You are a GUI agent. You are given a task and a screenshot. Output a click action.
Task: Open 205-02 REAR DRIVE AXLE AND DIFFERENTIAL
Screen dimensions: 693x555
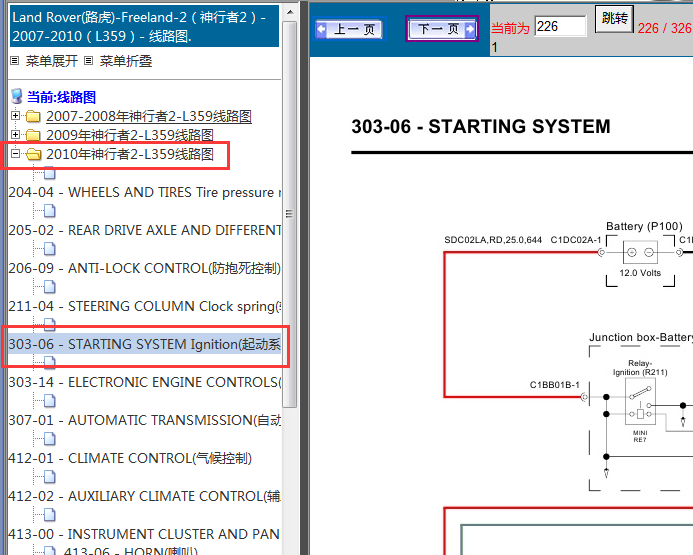145,230
